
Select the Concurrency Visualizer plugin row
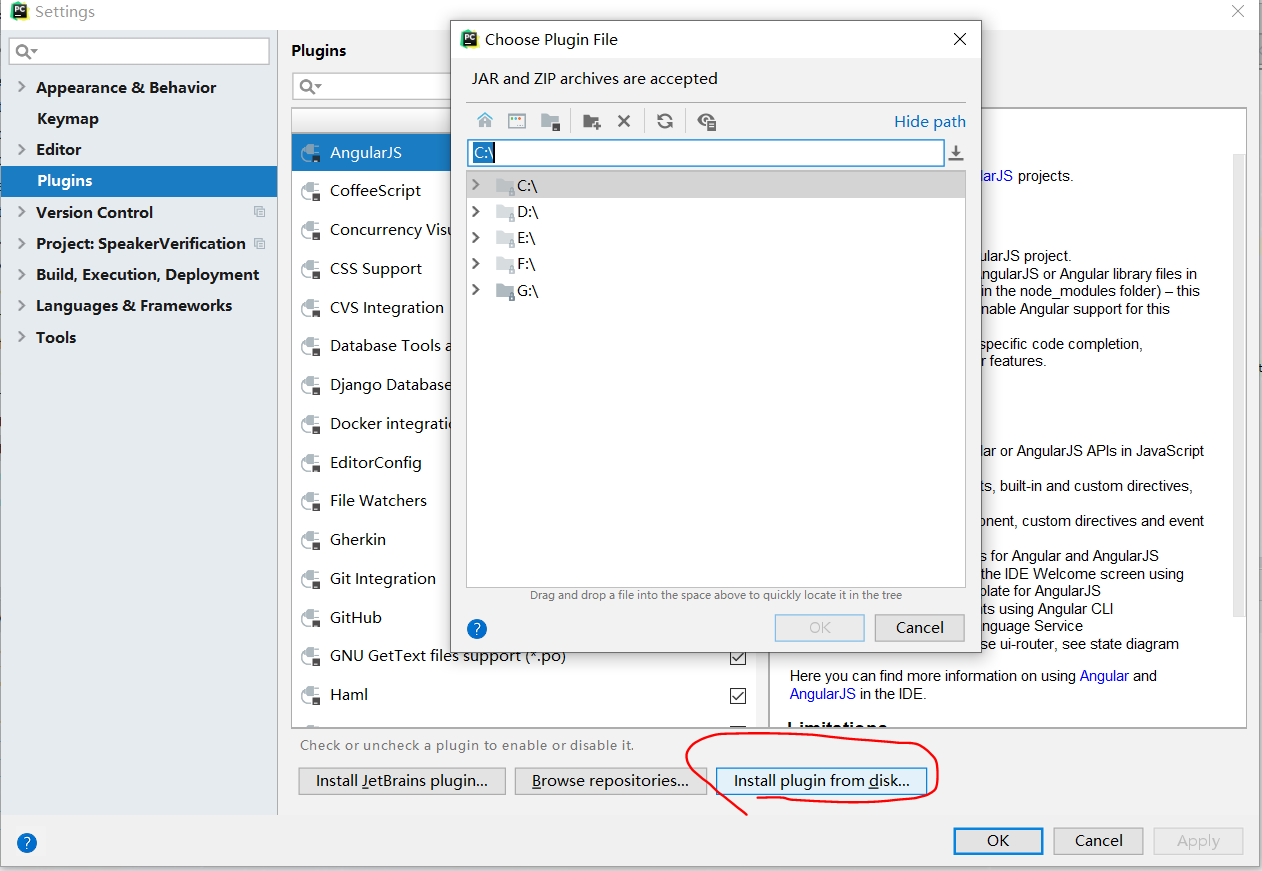click(372, 230)
